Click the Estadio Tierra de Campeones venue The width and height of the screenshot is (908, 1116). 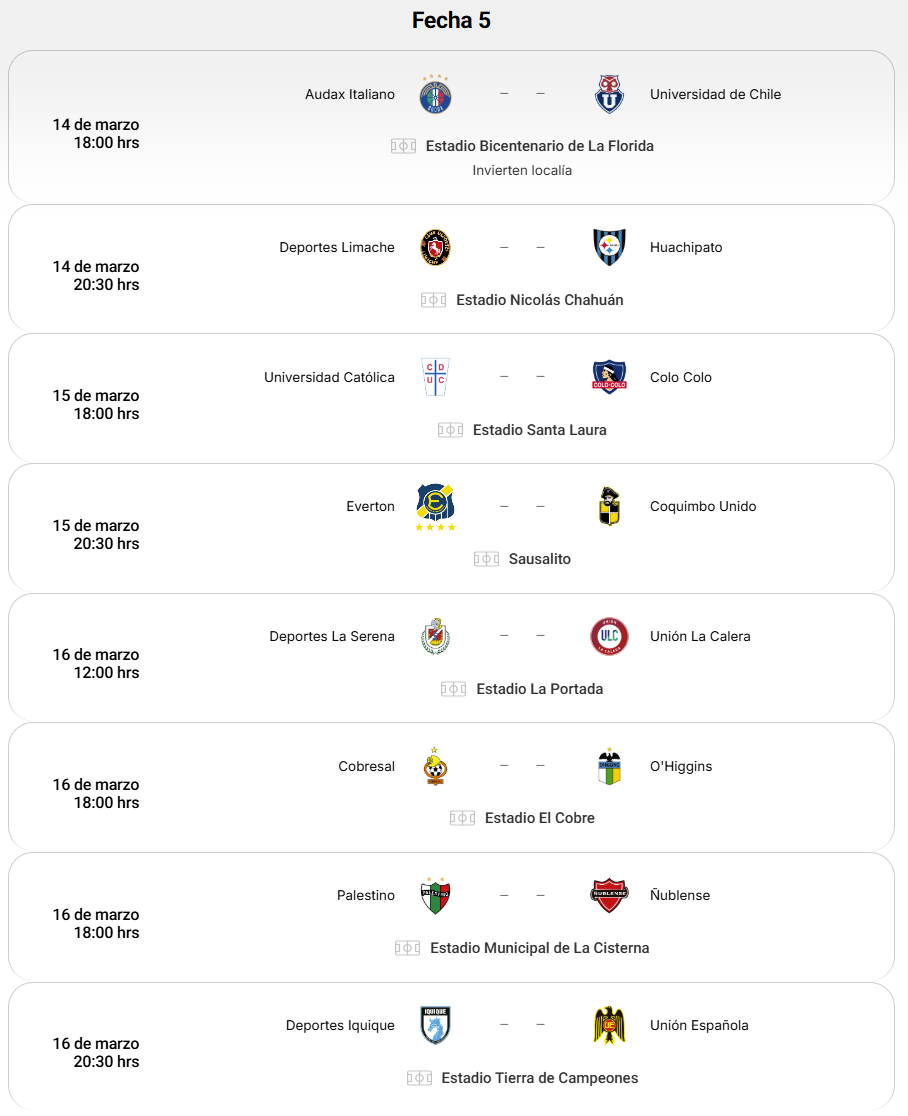[x=539, y=1078]
